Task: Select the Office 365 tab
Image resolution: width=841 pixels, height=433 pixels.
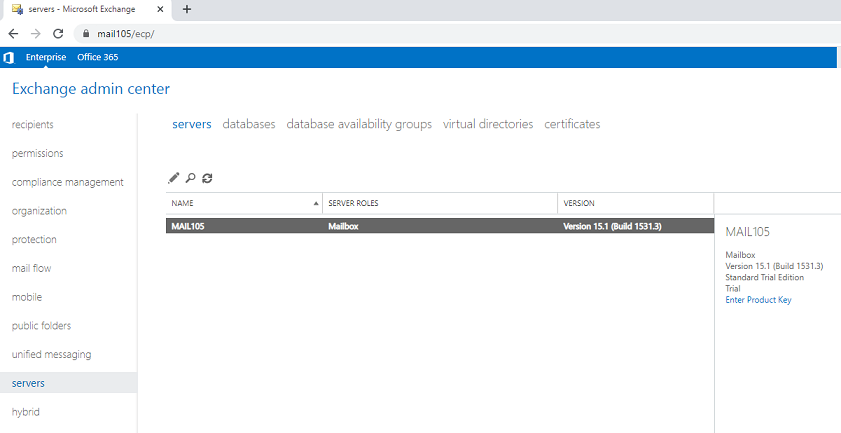Action: [98, 57]
